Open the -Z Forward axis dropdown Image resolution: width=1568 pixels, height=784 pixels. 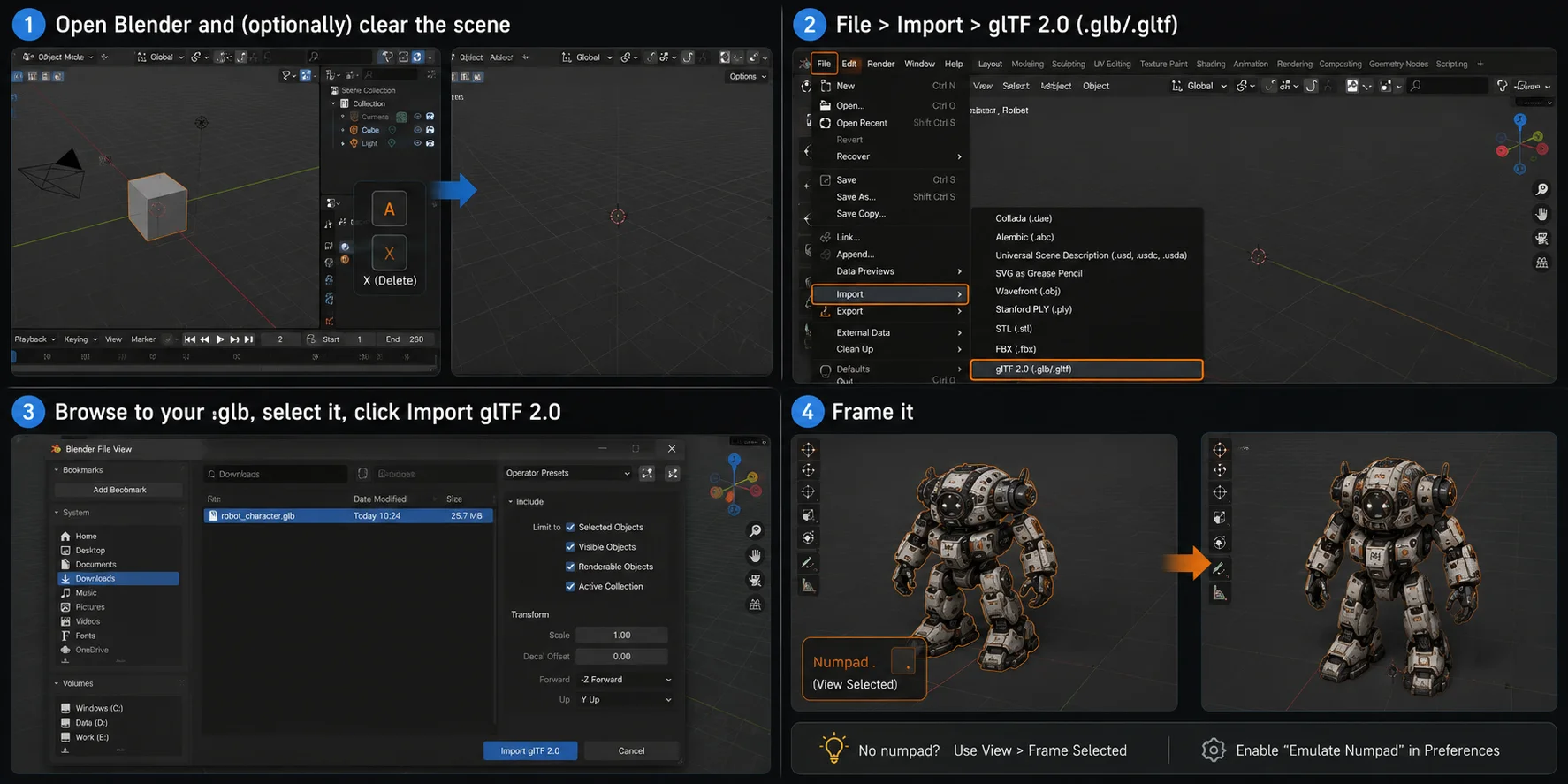(626, 680)
